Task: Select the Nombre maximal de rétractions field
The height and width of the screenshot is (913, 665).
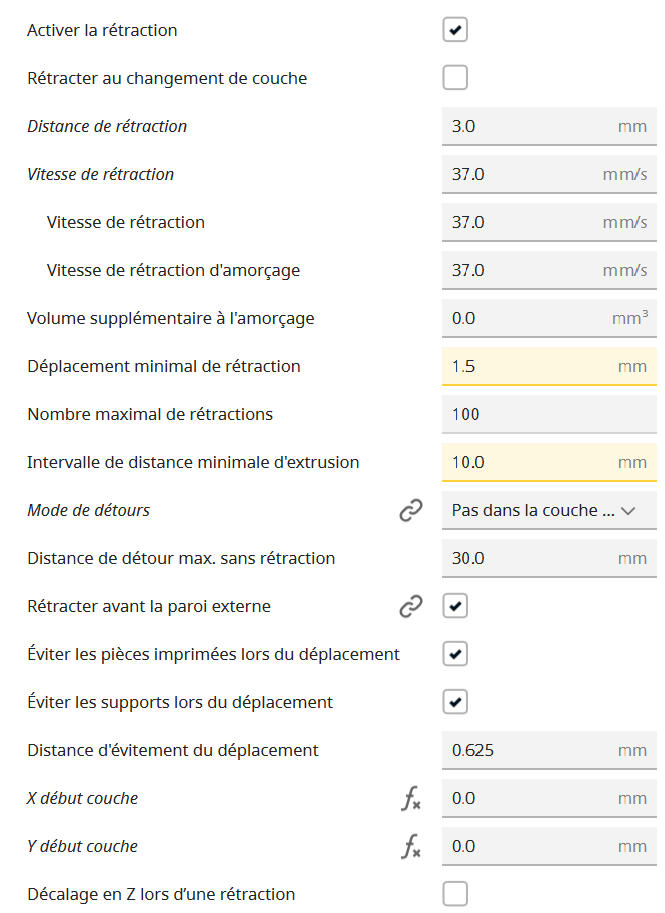Action: pos(549,415)
